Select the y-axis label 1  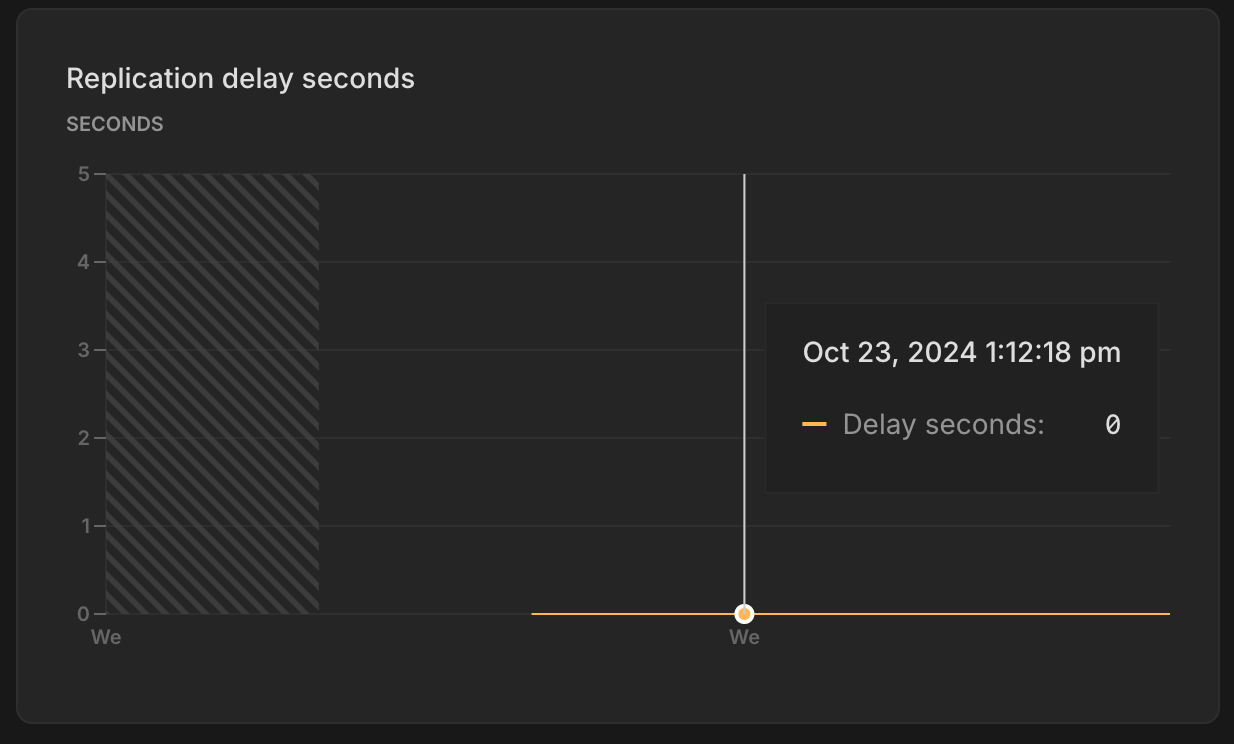point(84,526)
